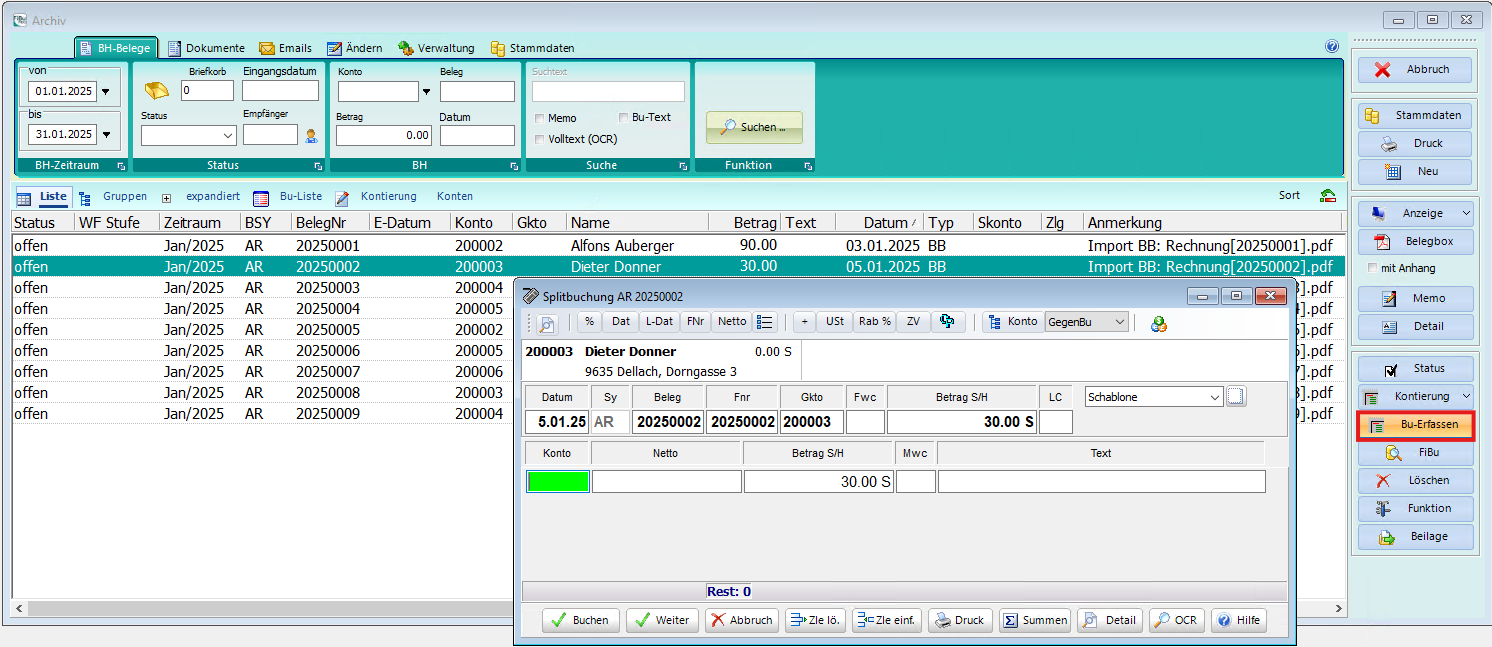Enable the Memo search checkbox
Screen dimensions: 1492x647
pos(540,119)
